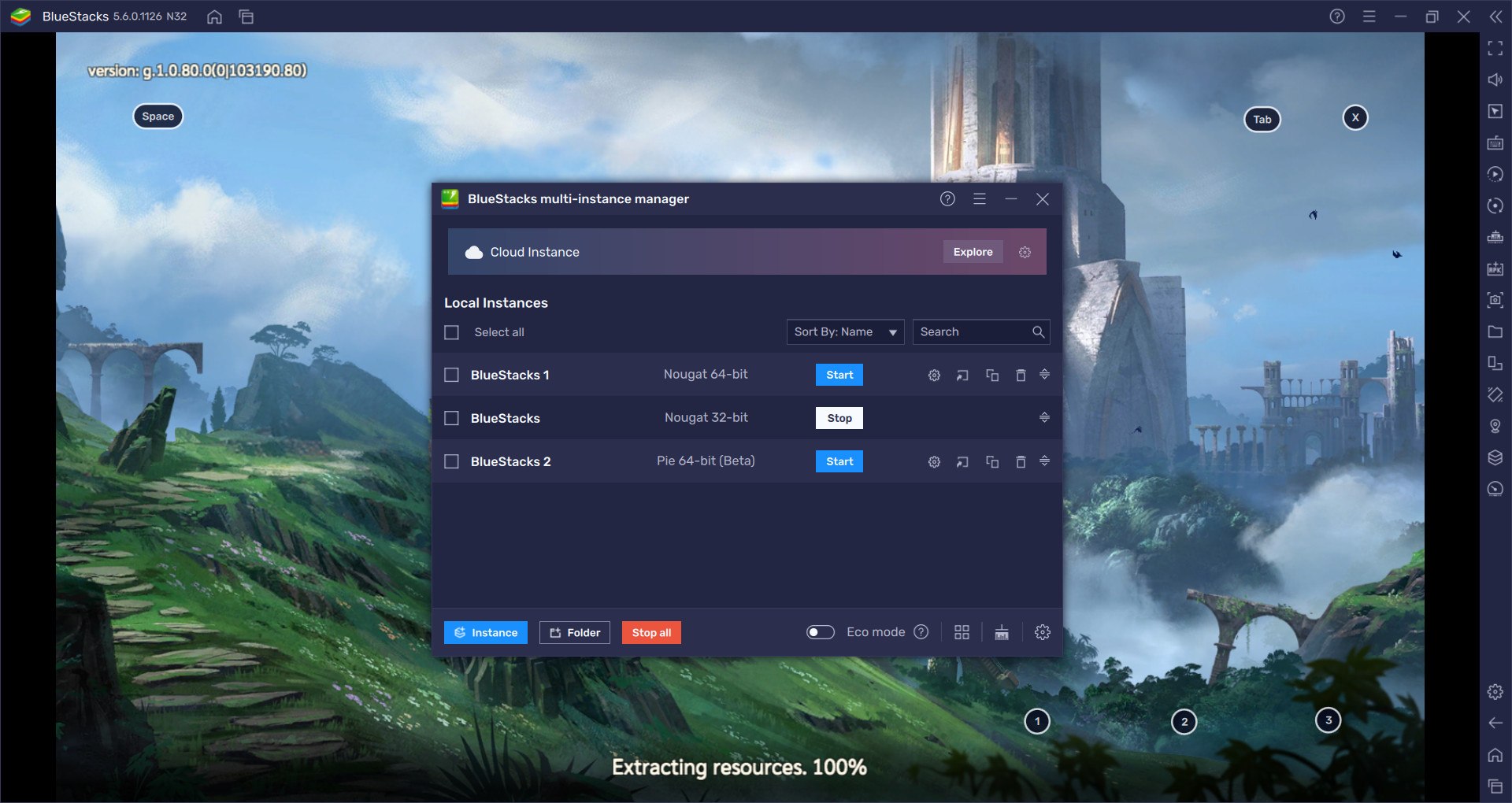Click the Explore button for Cloud Instance

coord(973,252)
